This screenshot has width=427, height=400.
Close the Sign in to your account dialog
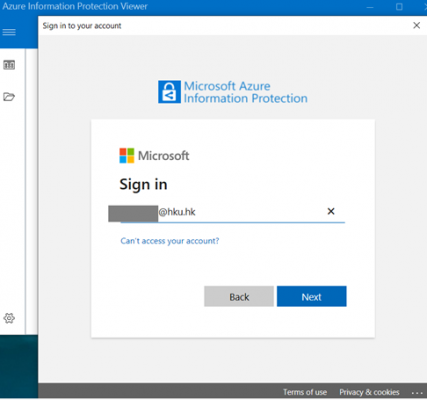click(x=416, y=25)
